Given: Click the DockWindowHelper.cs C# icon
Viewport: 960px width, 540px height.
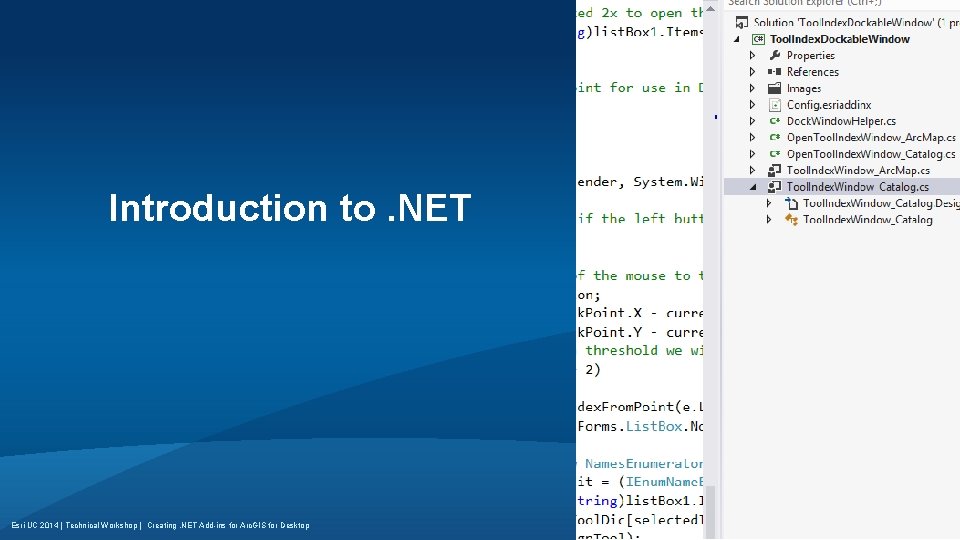Looking at the screenshot, I should (x=774, y=121).
